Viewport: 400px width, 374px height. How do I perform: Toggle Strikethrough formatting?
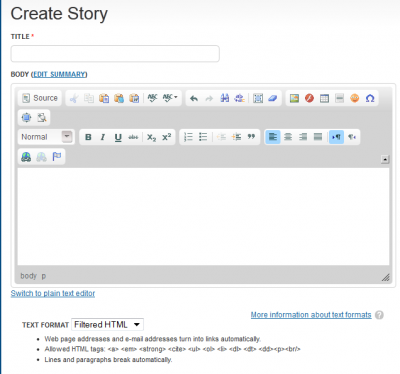(133, 137)
